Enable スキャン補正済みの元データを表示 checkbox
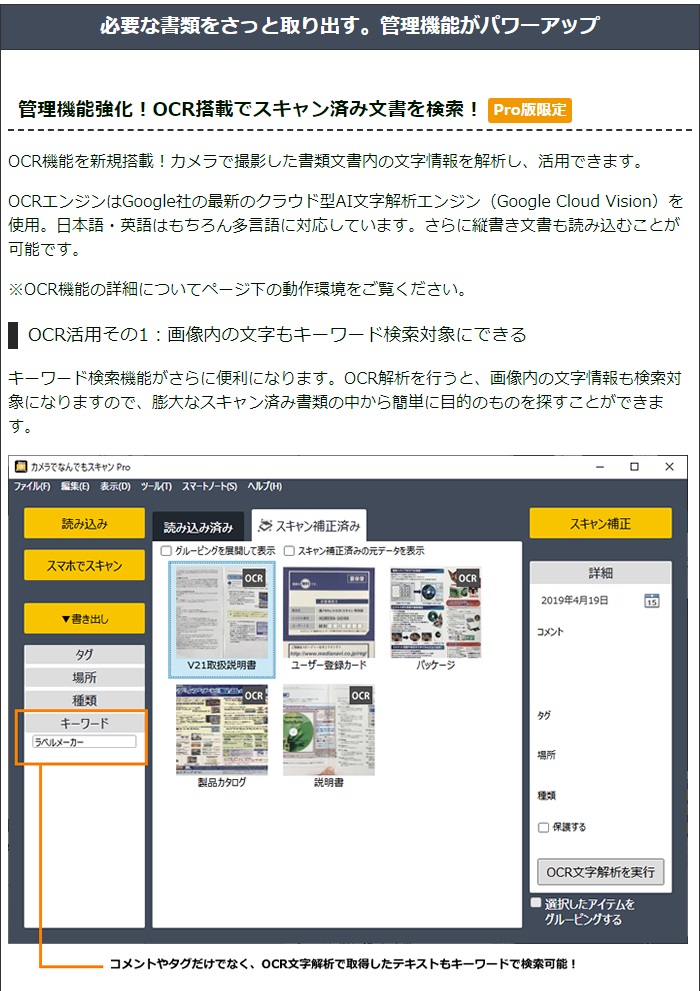The image size is (700, 991). (x=289, y=551)
